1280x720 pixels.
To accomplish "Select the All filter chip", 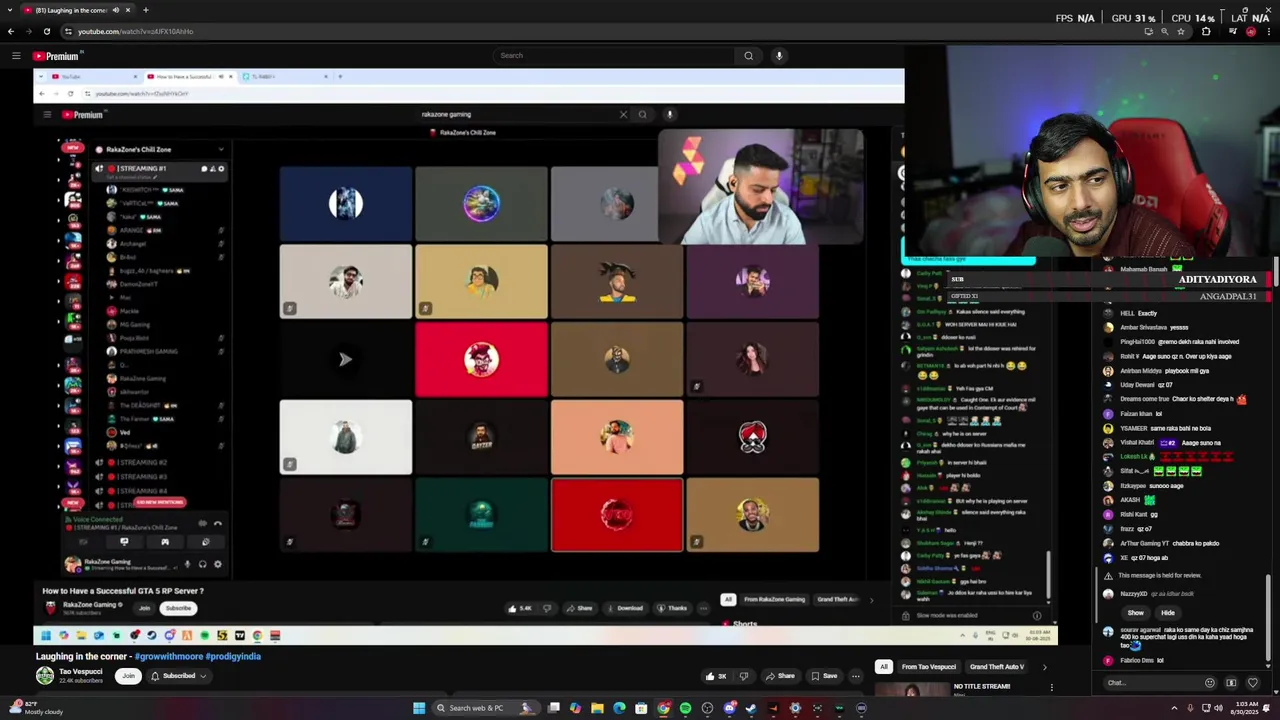I will point(884,667).
